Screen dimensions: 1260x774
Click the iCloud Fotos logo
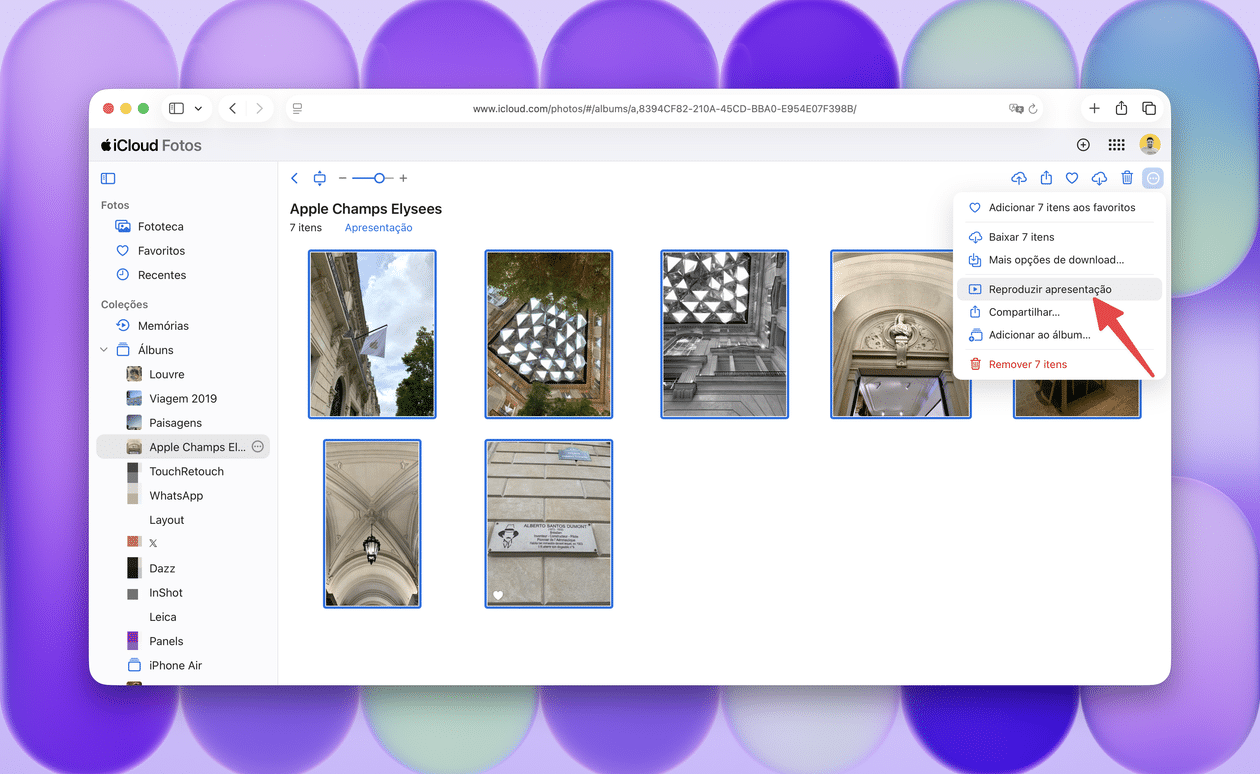151,145
